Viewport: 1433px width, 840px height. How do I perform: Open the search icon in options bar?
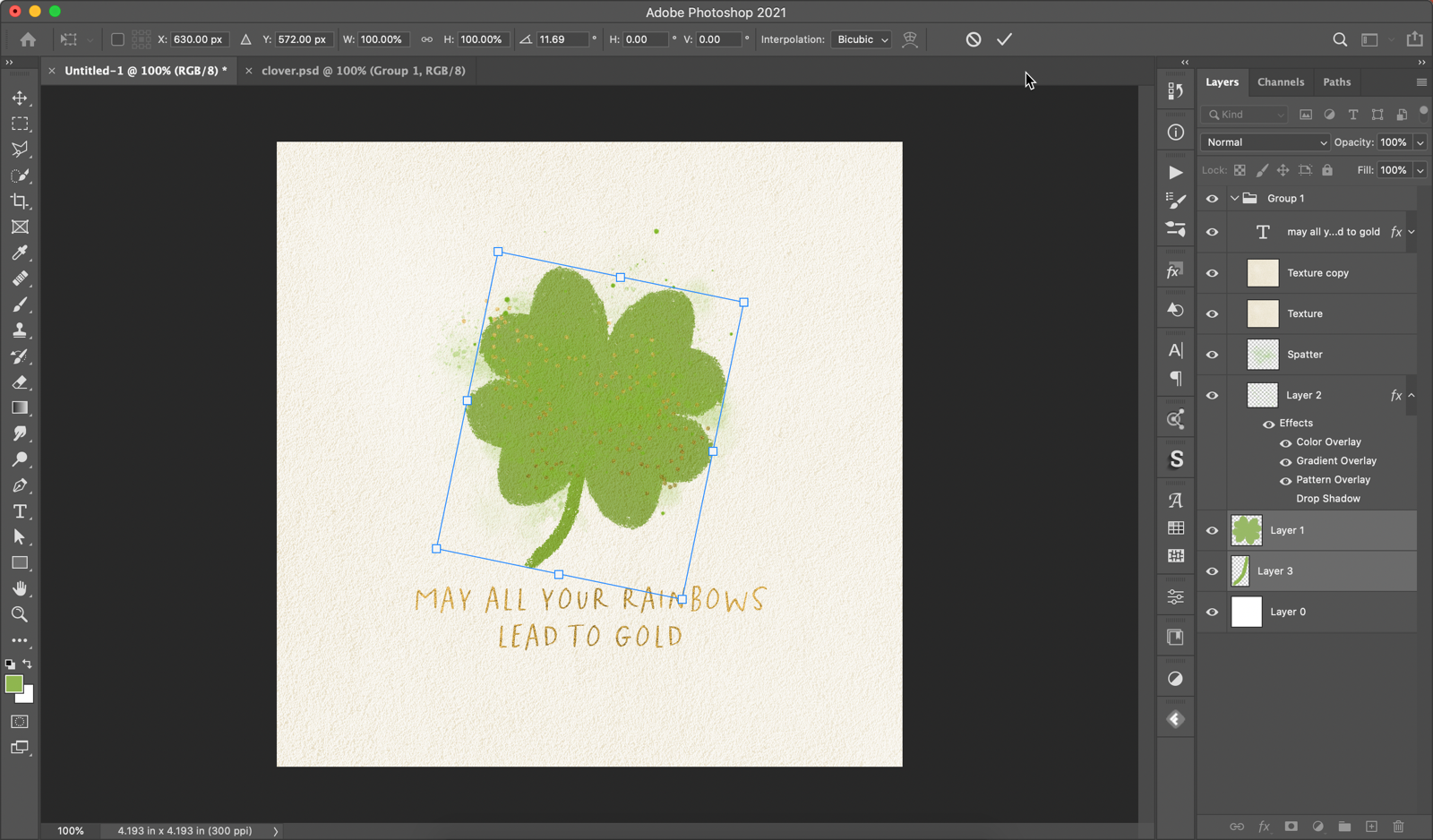[x=1340, y=39]
